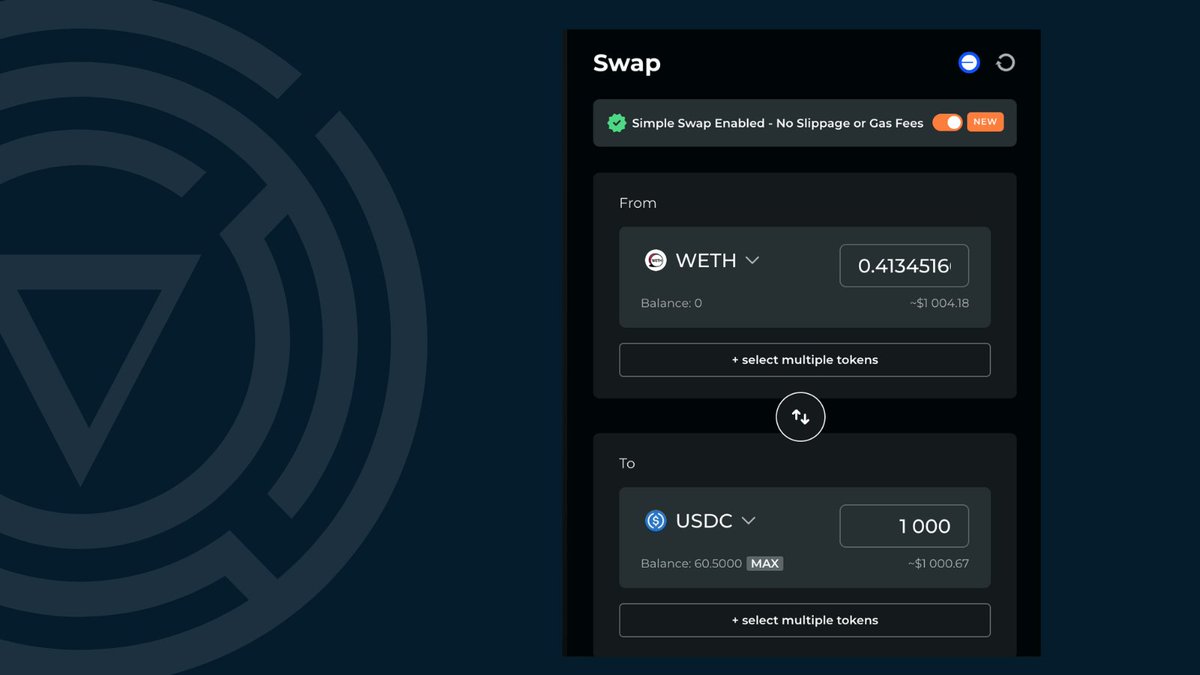Viewport: 1200px width, 675px height.
Task: Swap From and To direction arrows
Action: (800, 417)
